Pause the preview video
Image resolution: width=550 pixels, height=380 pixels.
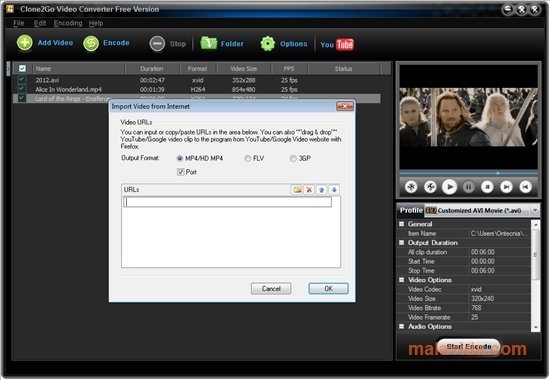coord(468,187)
